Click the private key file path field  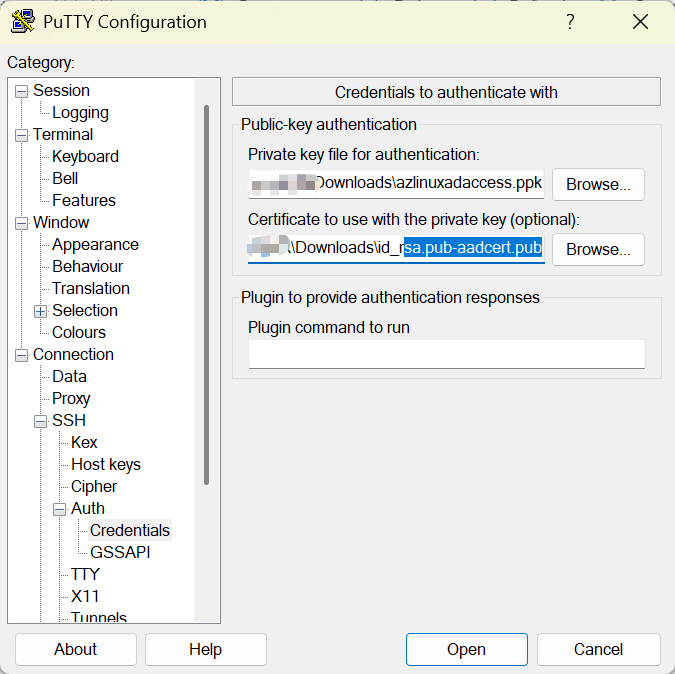396,184
